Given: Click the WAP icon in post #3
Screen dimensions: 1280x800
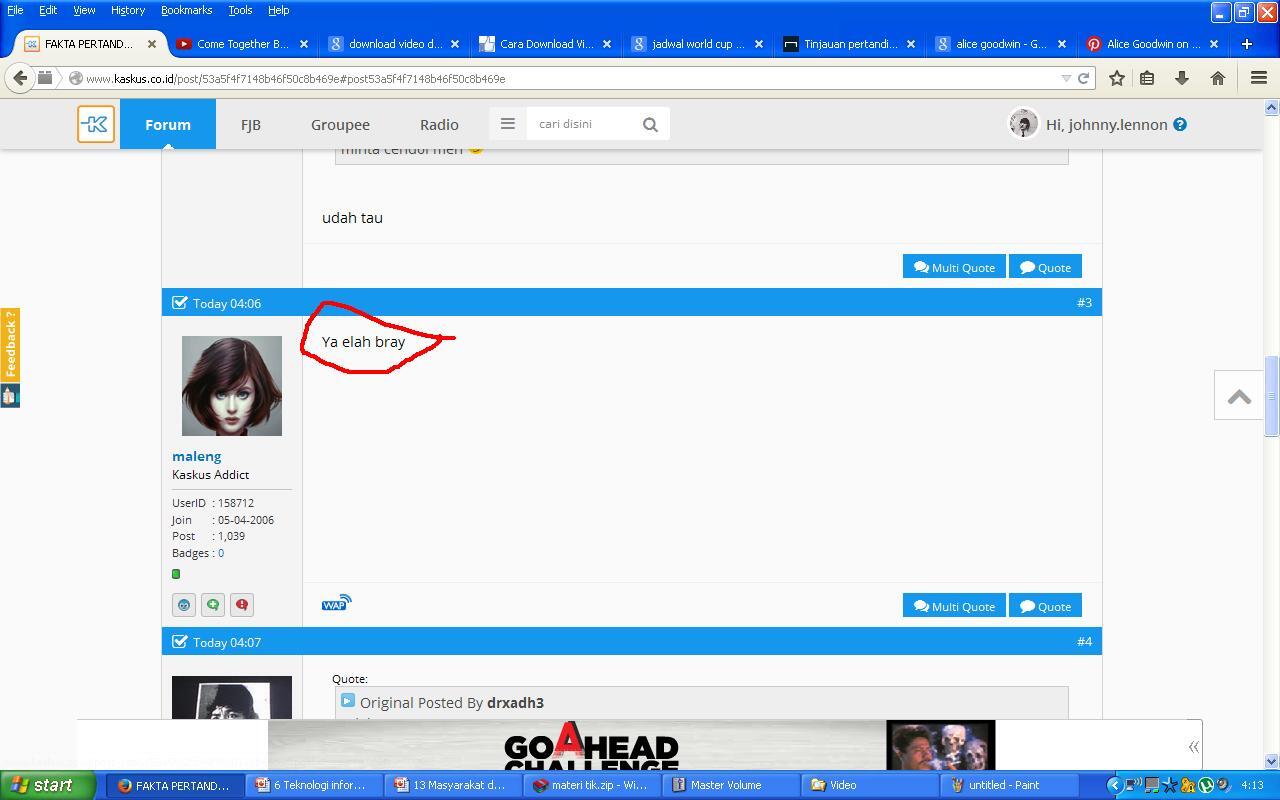Looking at the screenshot, I should point(336,603).
